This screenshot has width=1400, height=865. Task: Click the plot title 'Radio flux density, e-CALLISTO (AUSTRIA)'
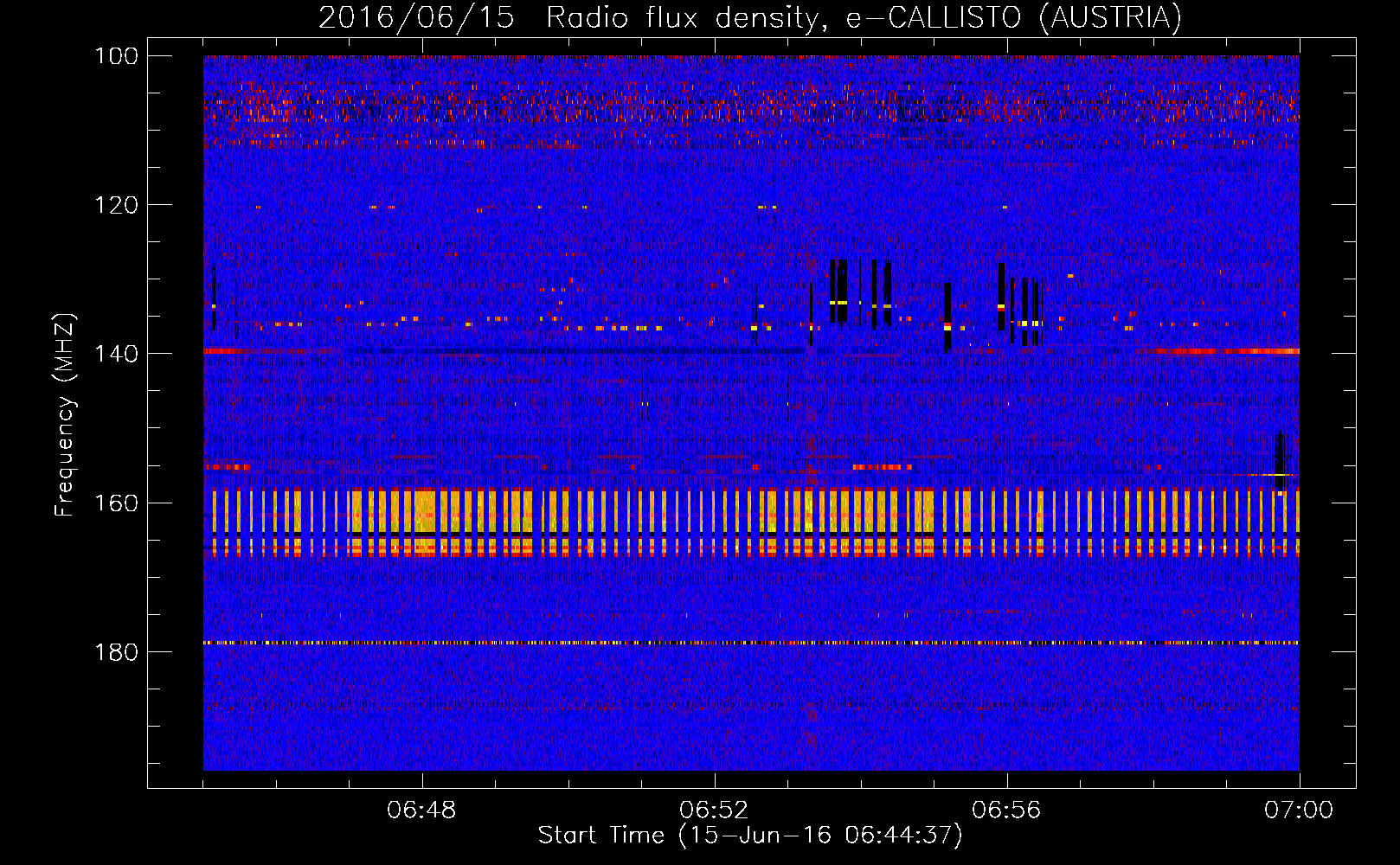(x=864, y=17)
